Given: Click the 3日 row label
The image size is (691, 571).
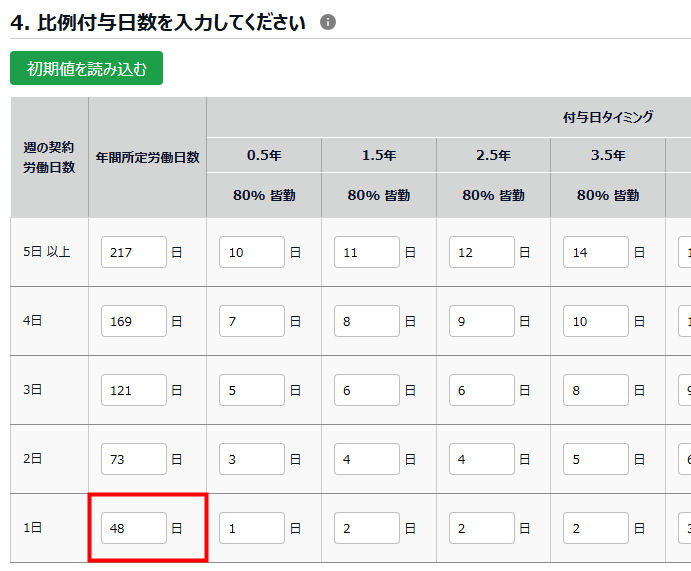Looking at the screenshot, I should (x=32, y=389).
